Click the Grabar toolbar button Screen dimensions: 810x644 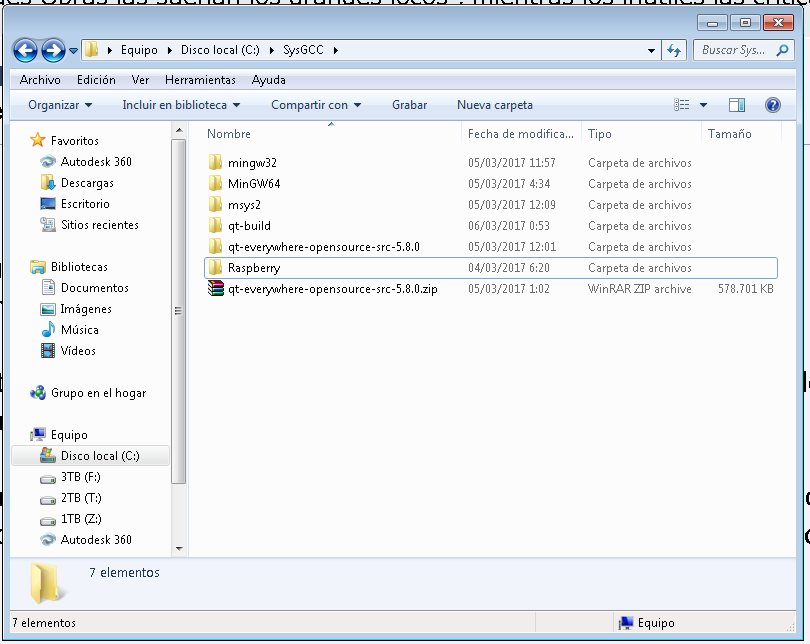point(410,105)
